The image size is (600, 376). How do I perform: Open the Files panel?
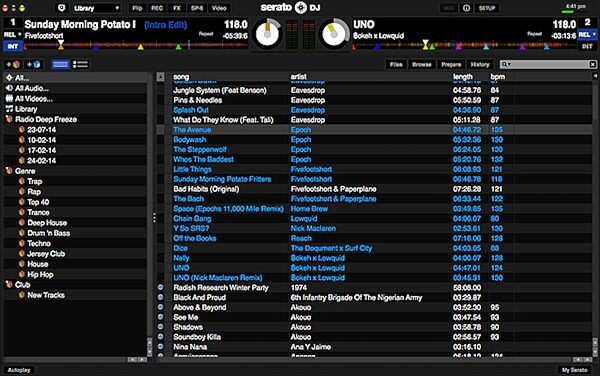396,64
